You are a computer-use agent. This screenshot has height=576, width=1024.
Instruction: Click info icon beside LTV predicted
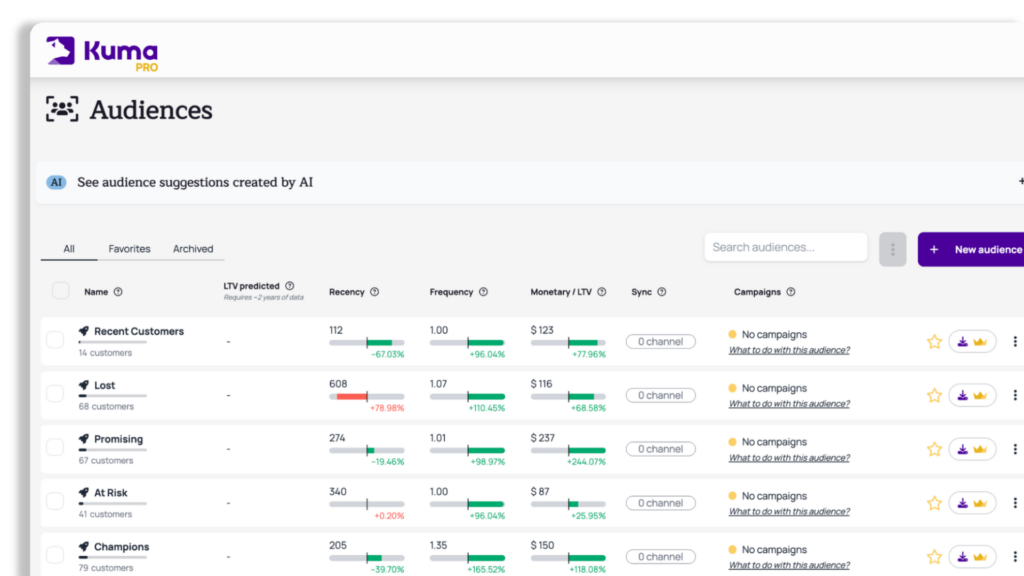[290, 286]
